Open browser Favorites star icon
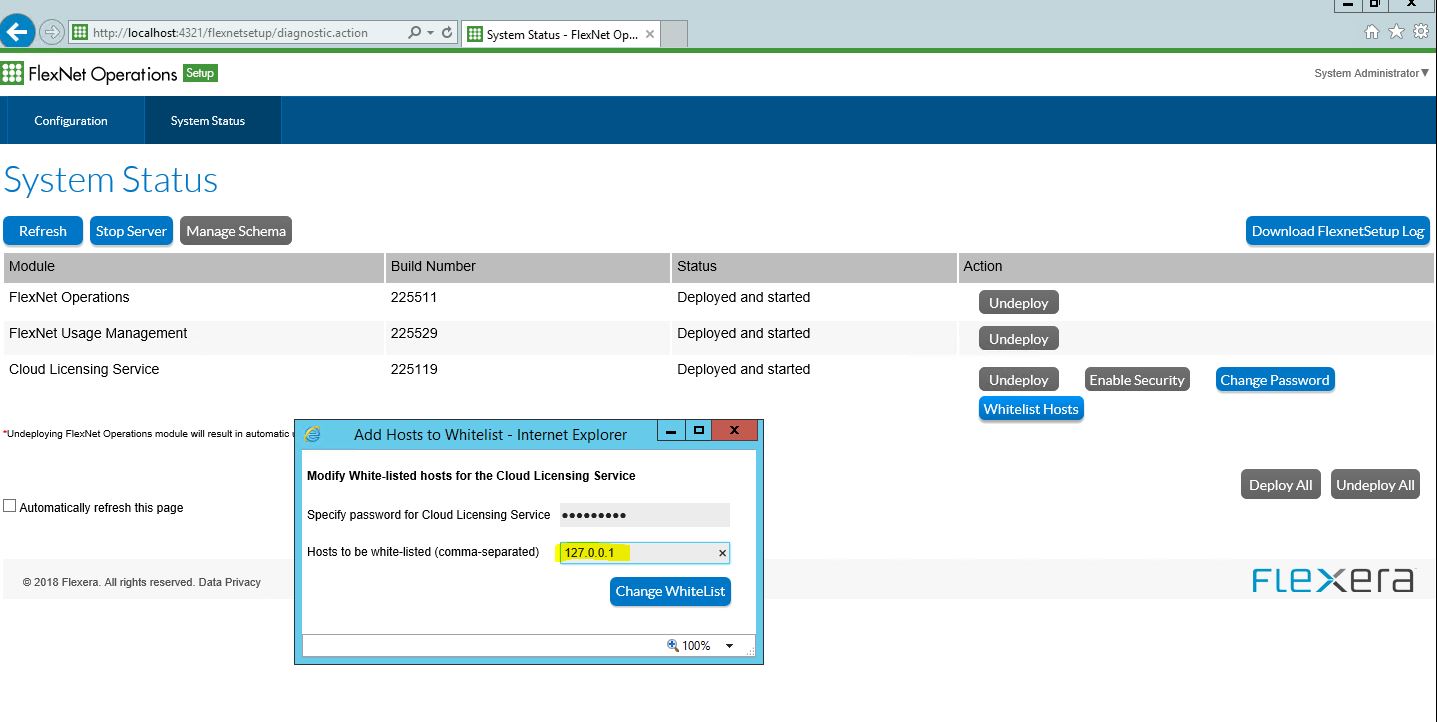Viewport: 1437px width, 722px height. pyautogui.click(x=1396, y=32)
